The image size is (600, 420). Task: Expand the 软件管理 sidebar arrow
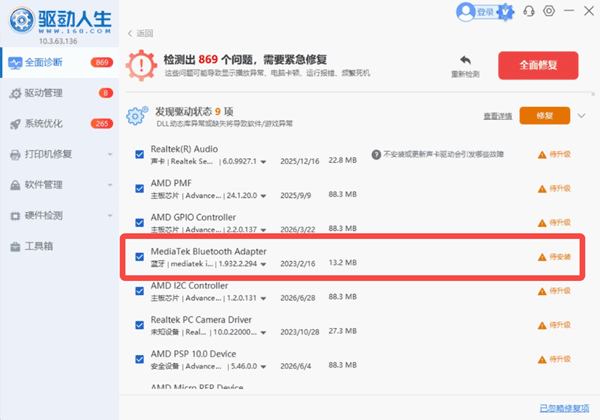[110, 185]
